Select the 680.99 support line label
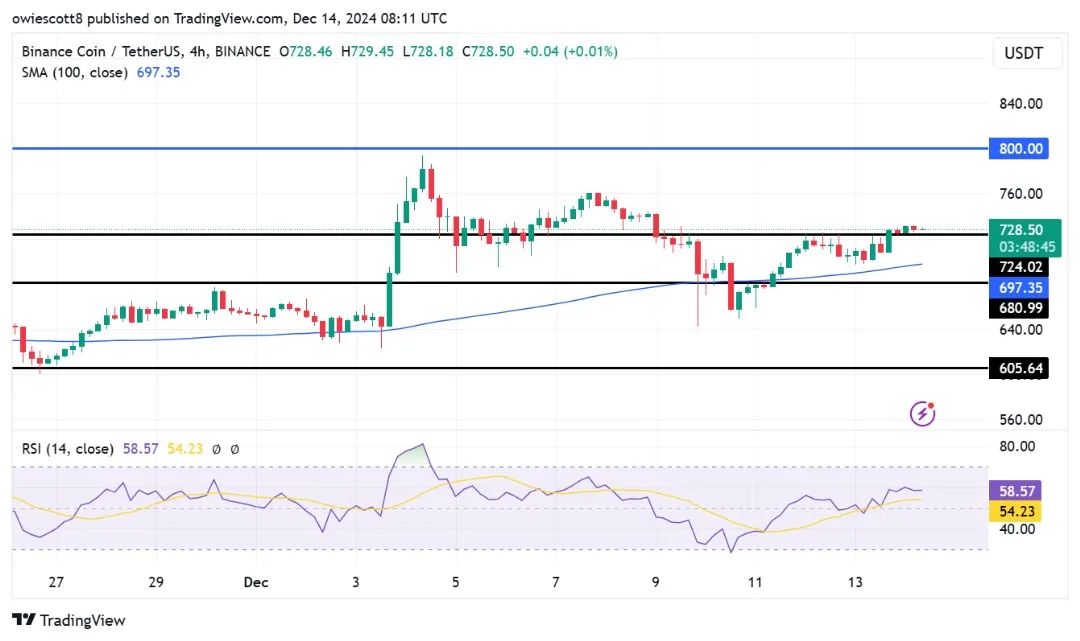The width and height of the screenshot is (1080, 641). pyautogui.click(x=1019, y=308)
